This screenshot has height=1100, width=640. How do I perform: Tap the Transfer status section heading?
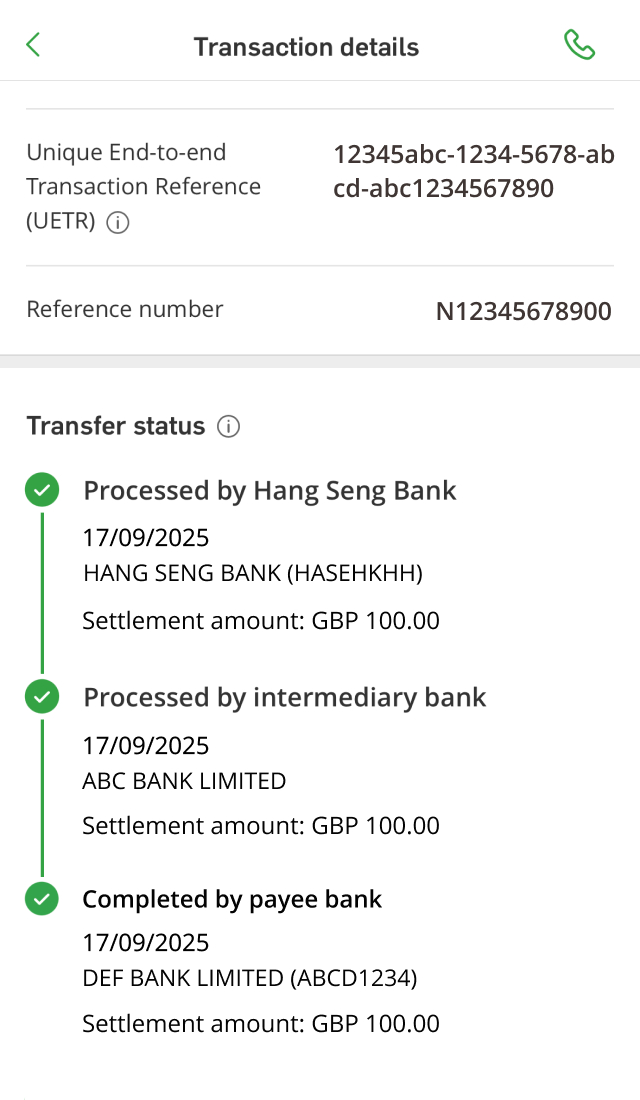click(x=116, y=426)
